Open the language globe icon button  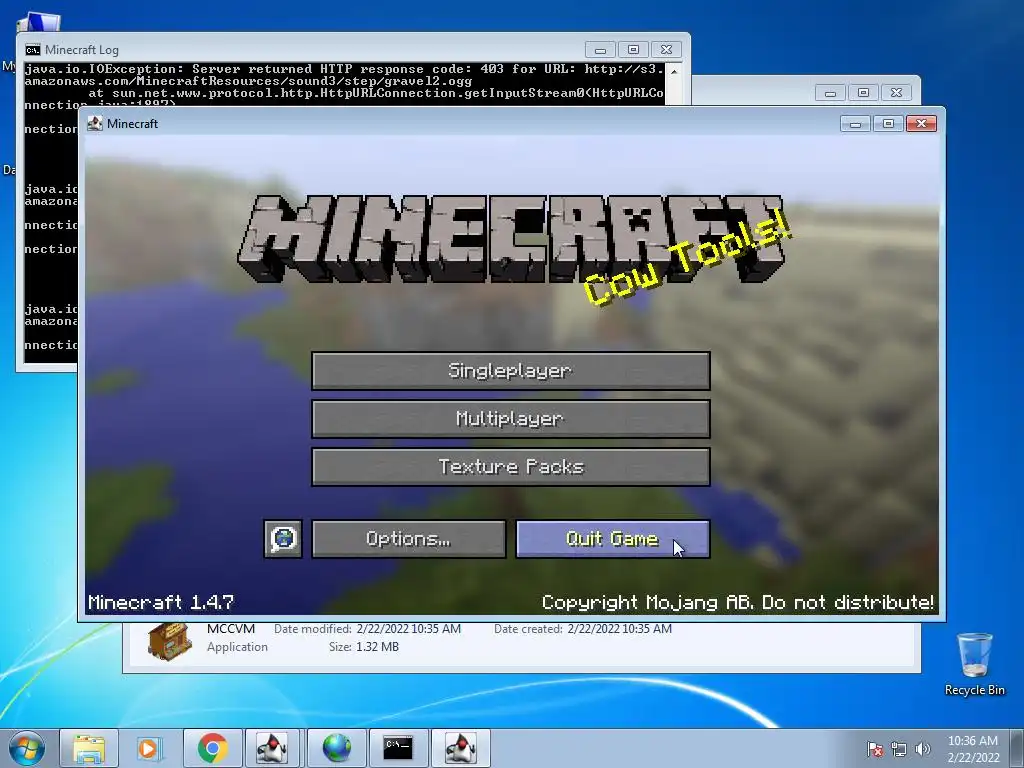coord(283,539)
